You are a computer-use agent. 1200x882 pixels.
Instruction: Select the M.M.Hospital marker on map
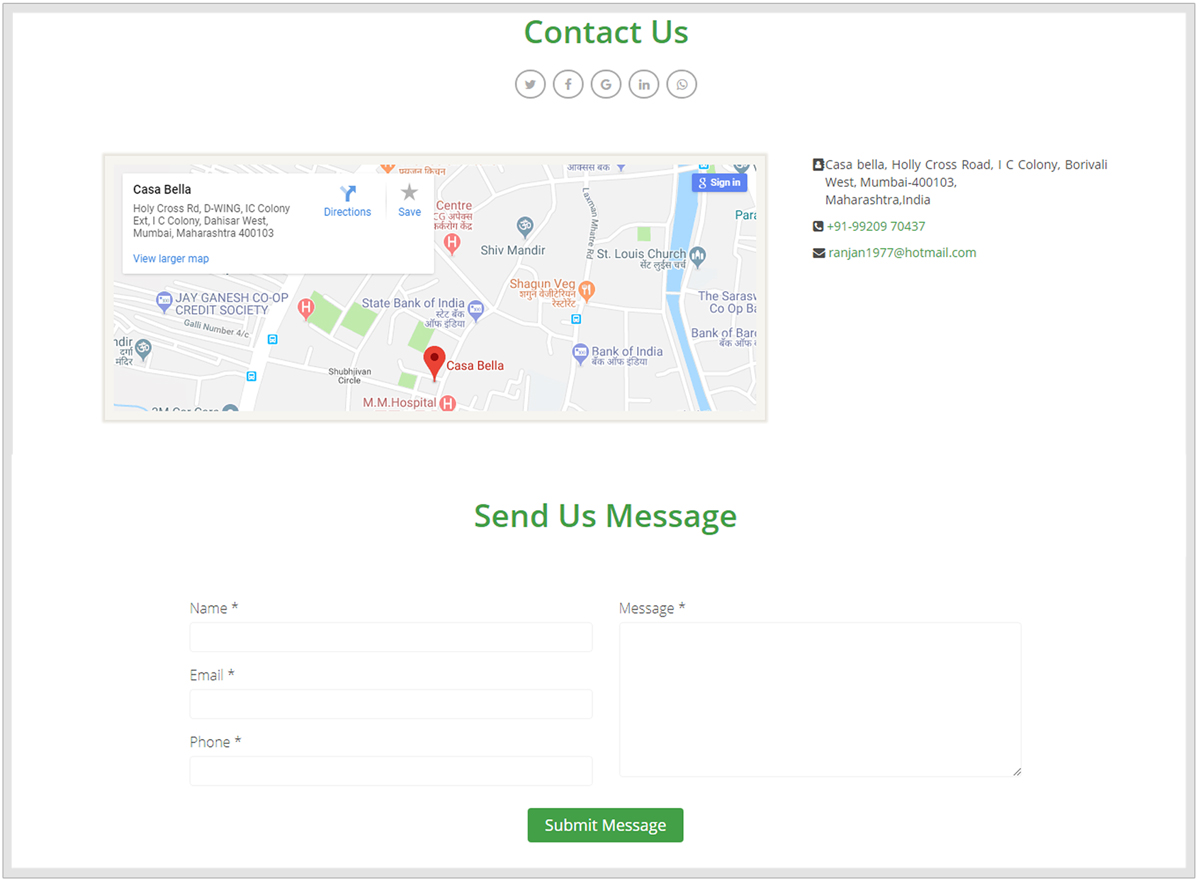click(x=448, y=403)
